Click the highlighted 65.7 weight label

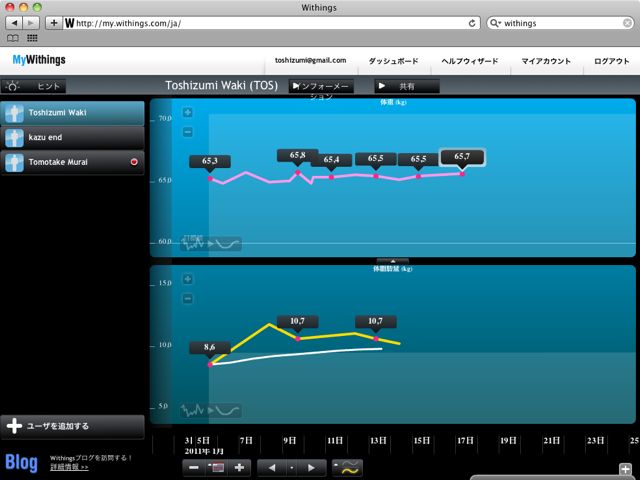[x=462, y=157]
